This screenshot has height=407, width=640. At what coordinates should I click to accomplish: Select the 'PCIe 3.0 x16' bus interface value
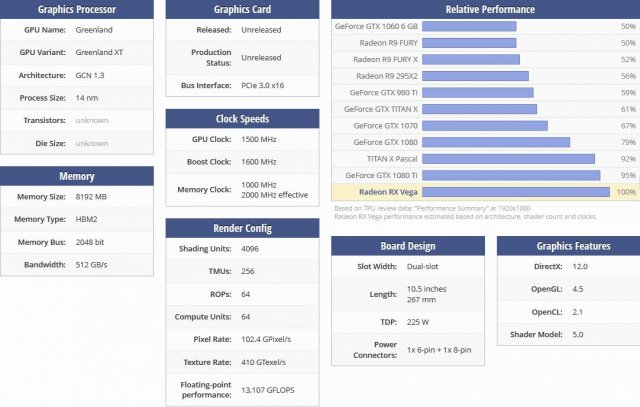262,85
